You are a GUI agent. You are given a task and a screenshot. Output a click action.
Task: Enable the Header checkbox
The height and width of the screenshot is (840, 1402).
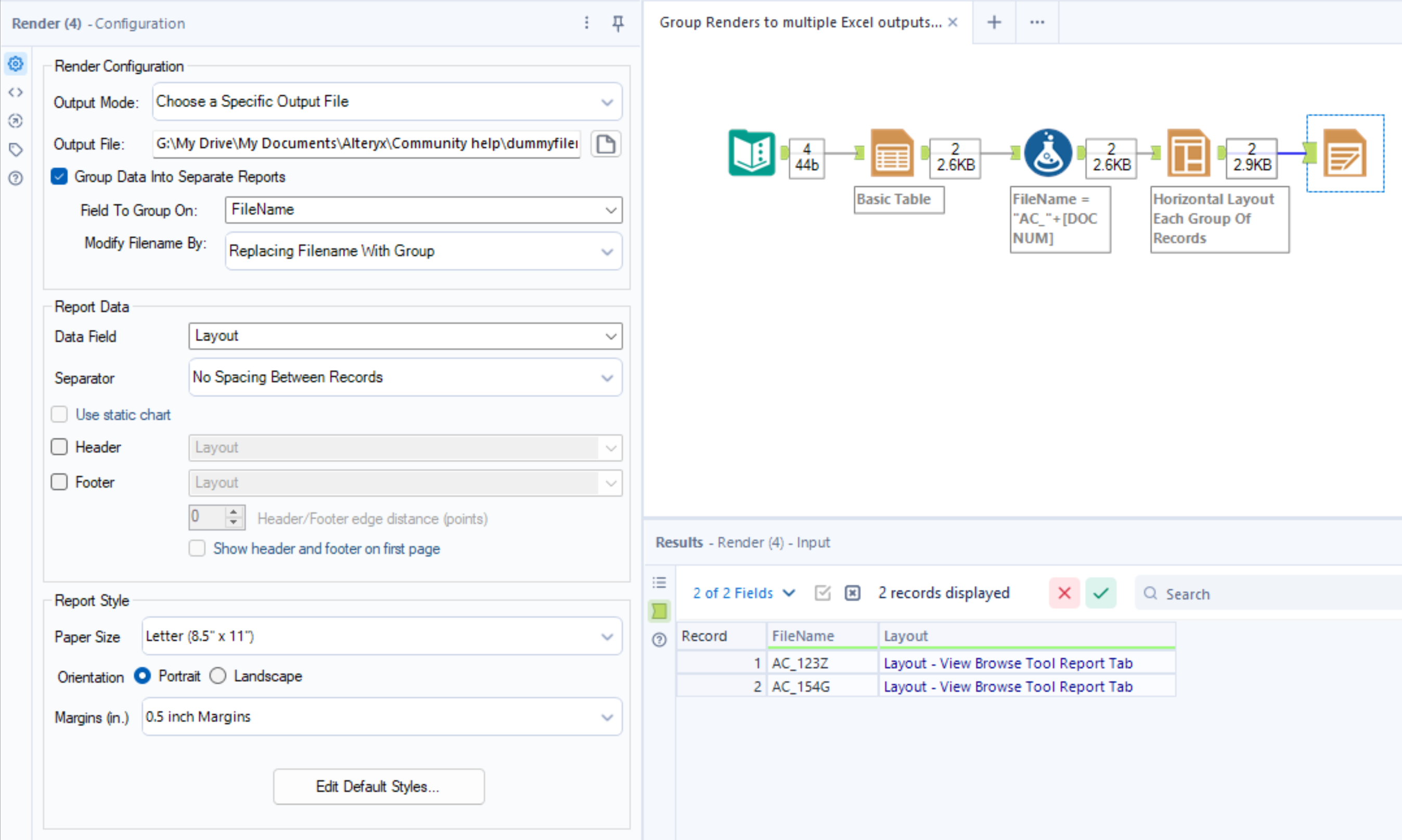pos(59,447)
